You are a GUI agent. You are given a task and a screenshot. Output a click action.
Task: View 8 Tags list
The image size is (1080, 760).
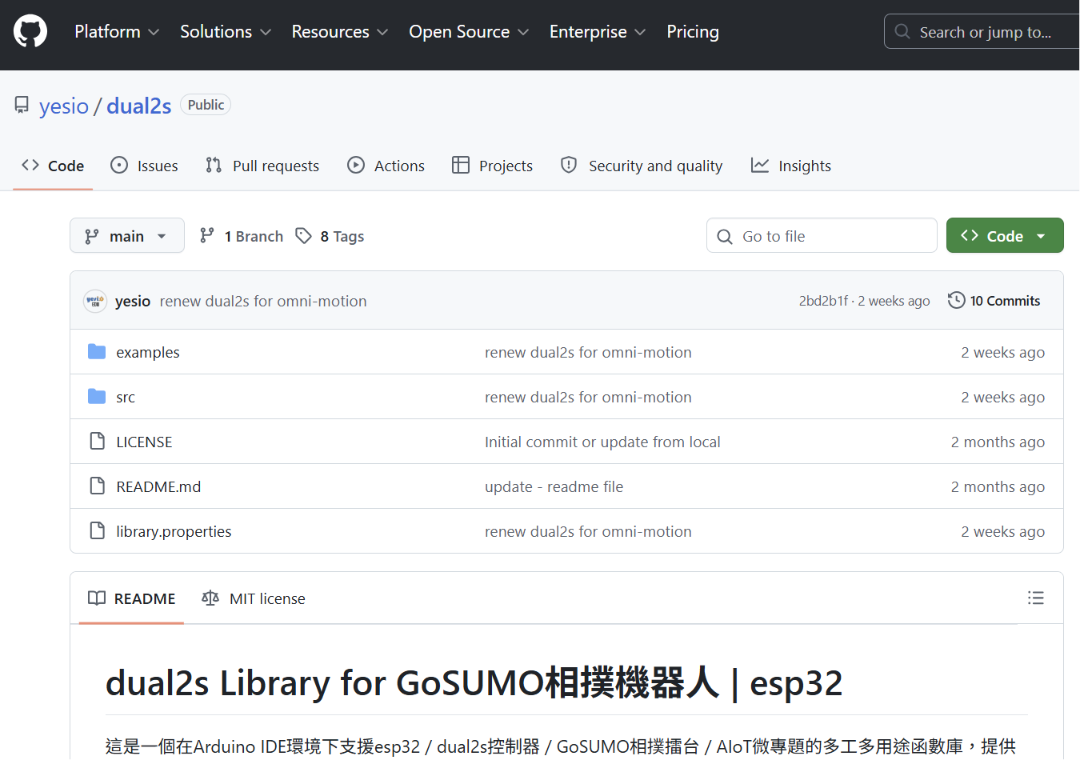coord(330,236)
